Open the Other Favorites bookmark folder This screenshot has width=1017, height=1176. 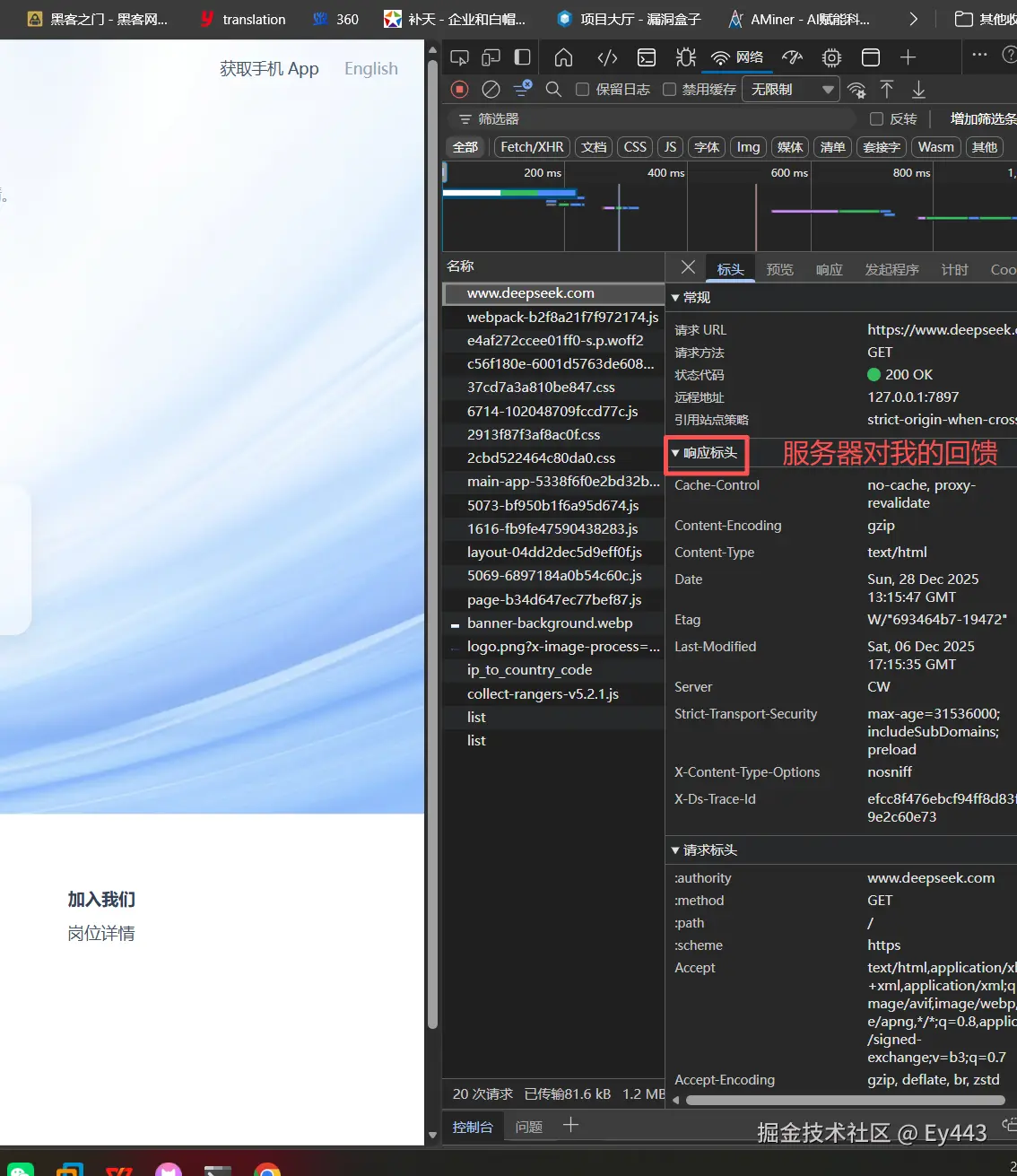pos(985,19)
